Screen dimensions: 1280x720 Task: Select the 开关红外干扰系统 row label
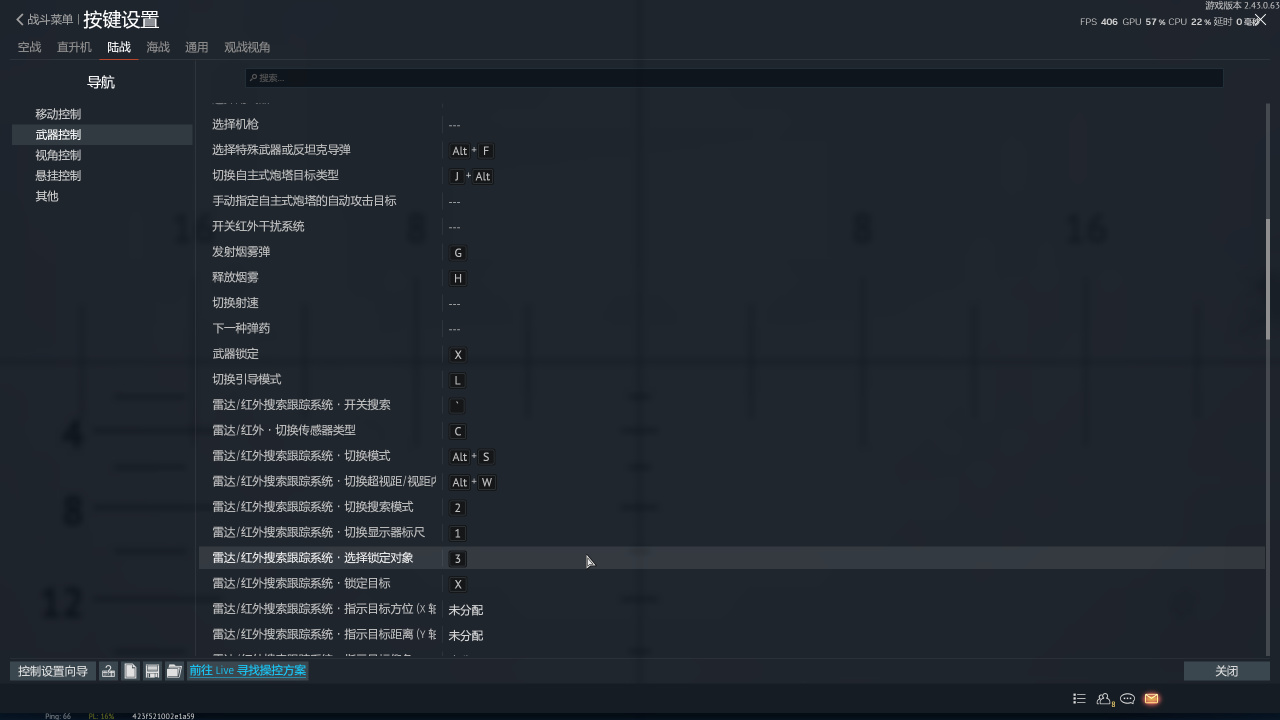[258, 226]
